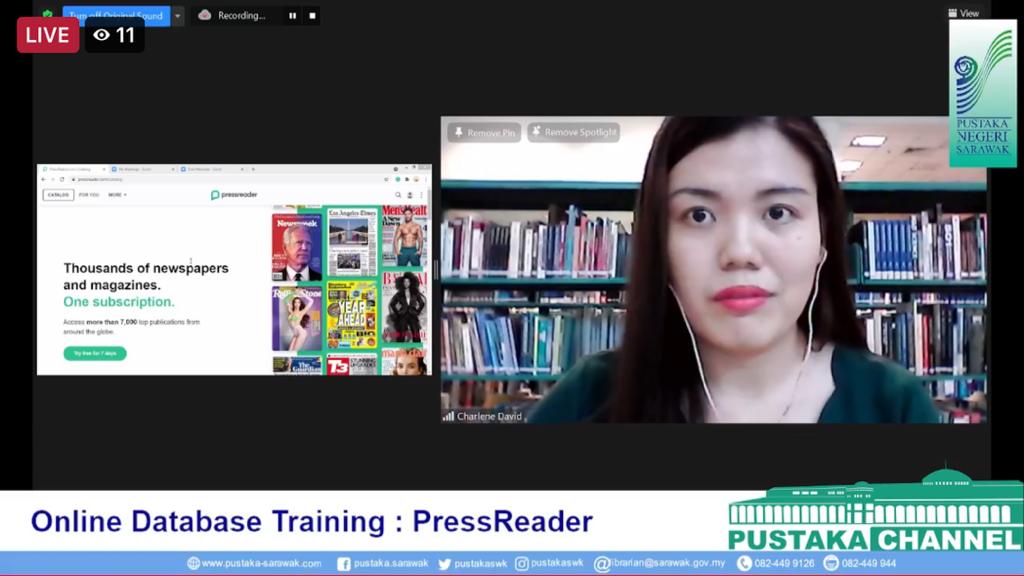This screenshot has width=1024, height=576.
Task: Click the signal strength bars icon
Action: [x=448, y=416]
